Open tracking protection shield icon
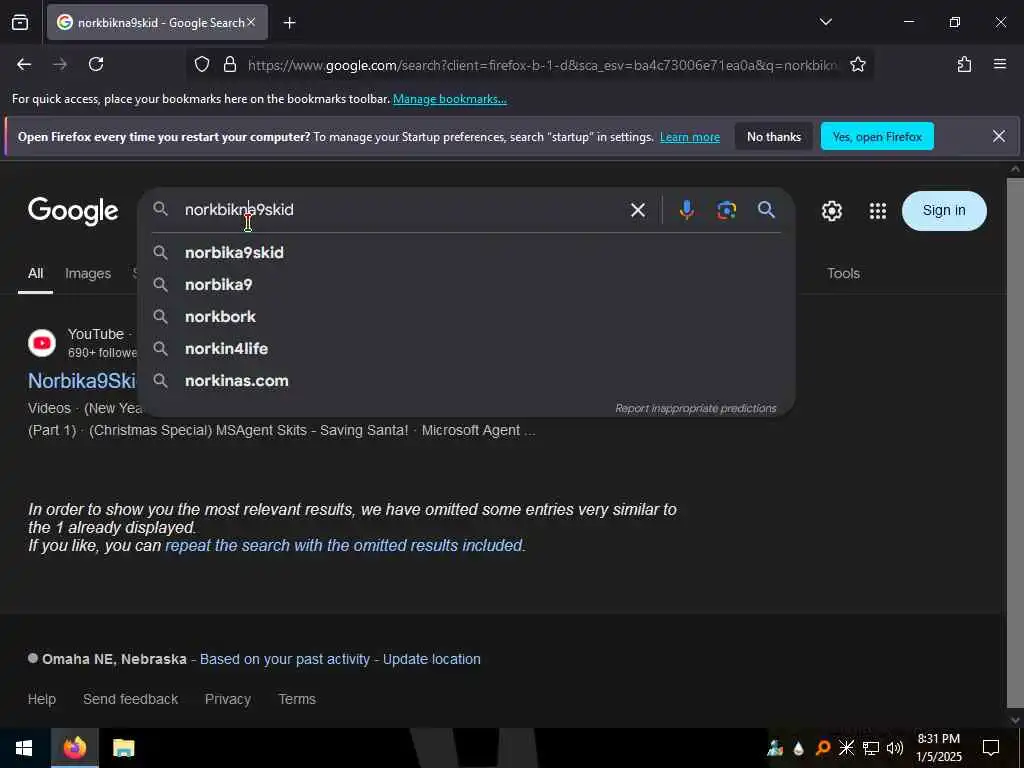The image size is (1024, 768). (x=202, y=65)
